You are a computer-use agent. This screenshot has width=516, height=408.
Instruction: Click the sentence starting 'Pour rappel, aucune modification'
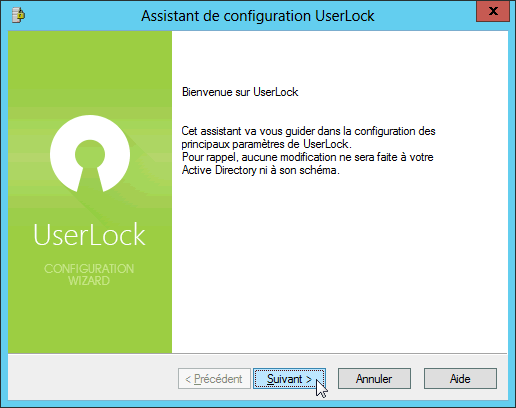point(308,157)
